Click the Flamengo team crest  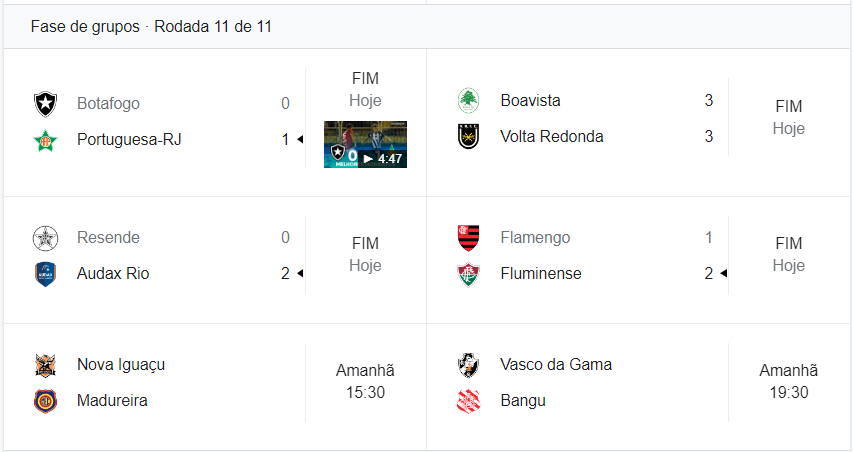(468, 237)
